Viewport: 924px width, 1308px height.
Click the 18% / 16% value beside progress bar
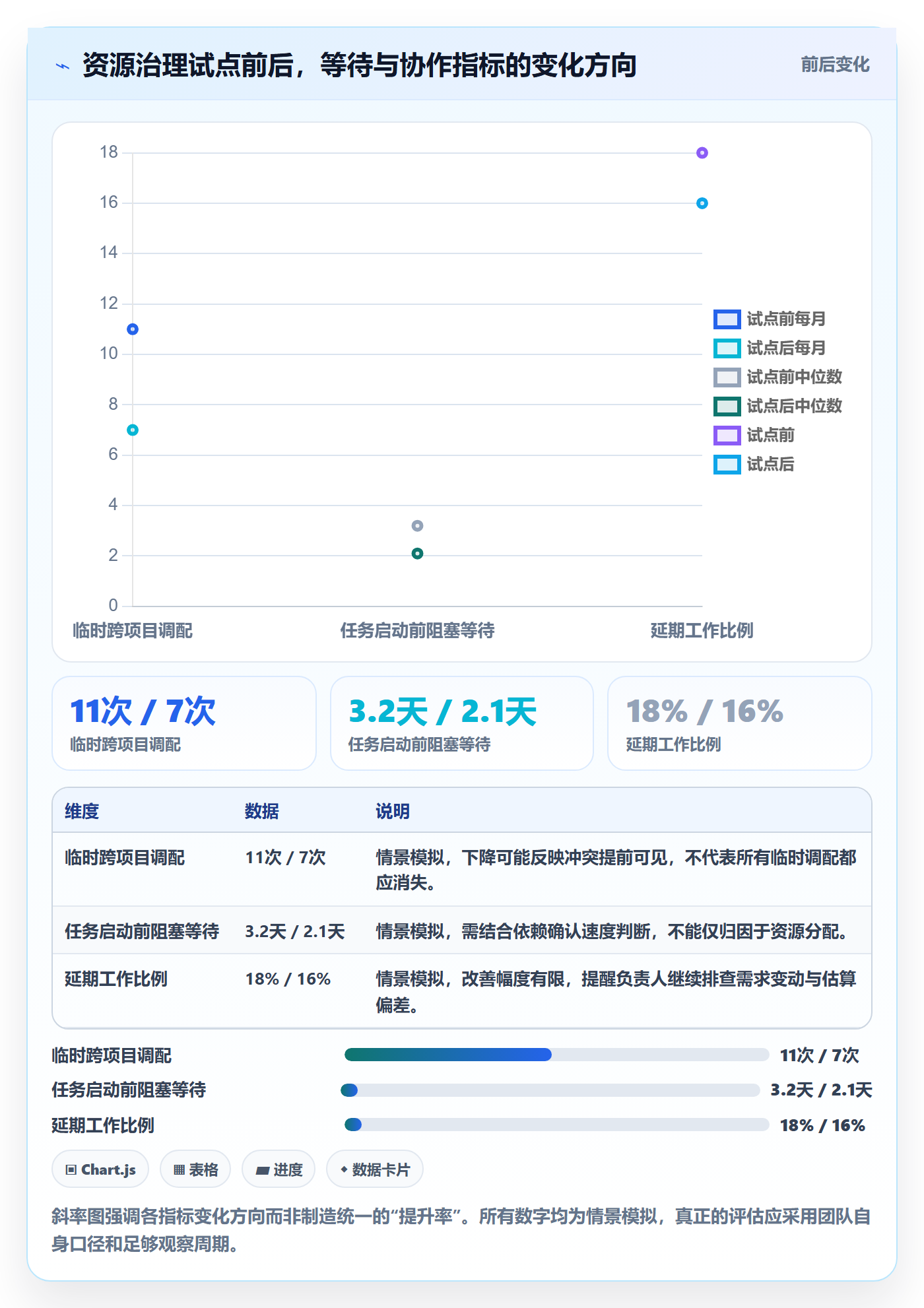(822, 1126)
